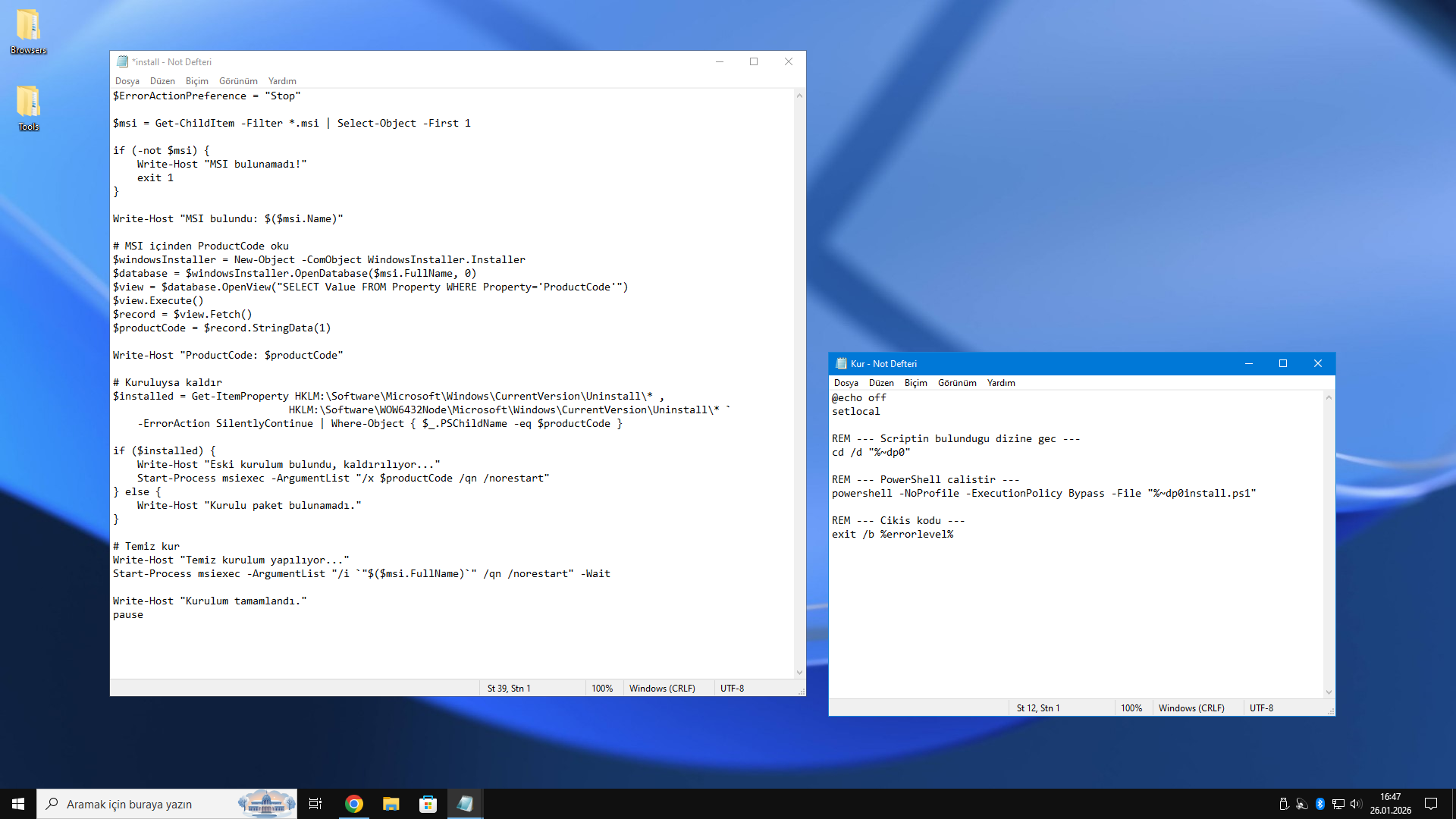Click the scroll-down arrow in Kur Notepad
This screenshot has height=819, width=1456.
(x=1329, y=692)
